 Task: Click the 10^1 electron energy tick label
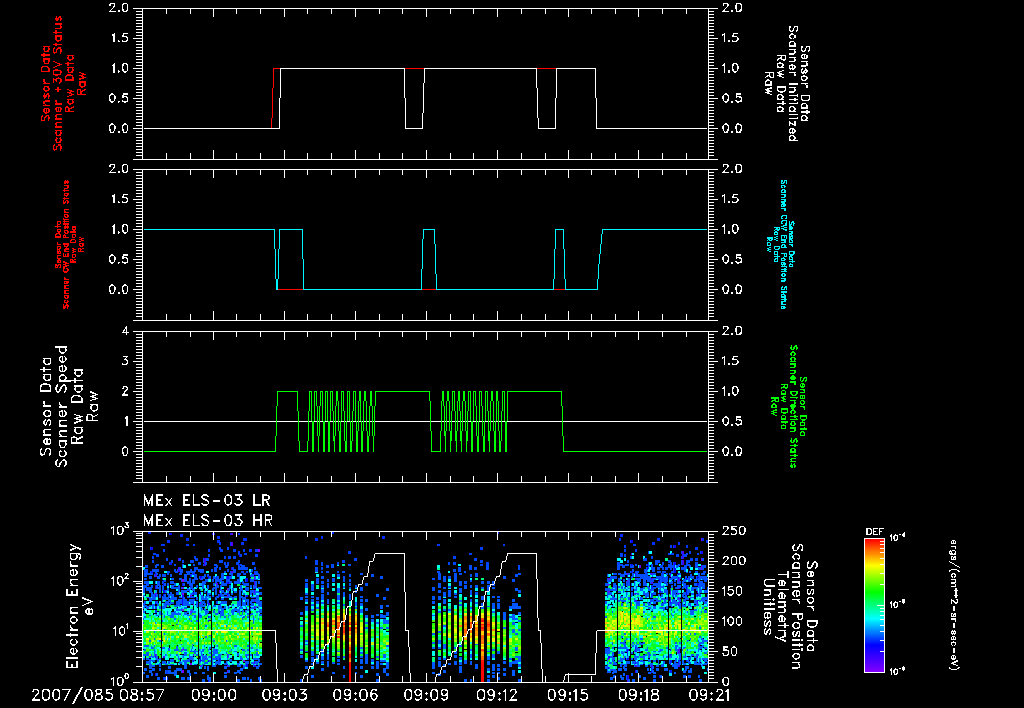coord(120,631)
